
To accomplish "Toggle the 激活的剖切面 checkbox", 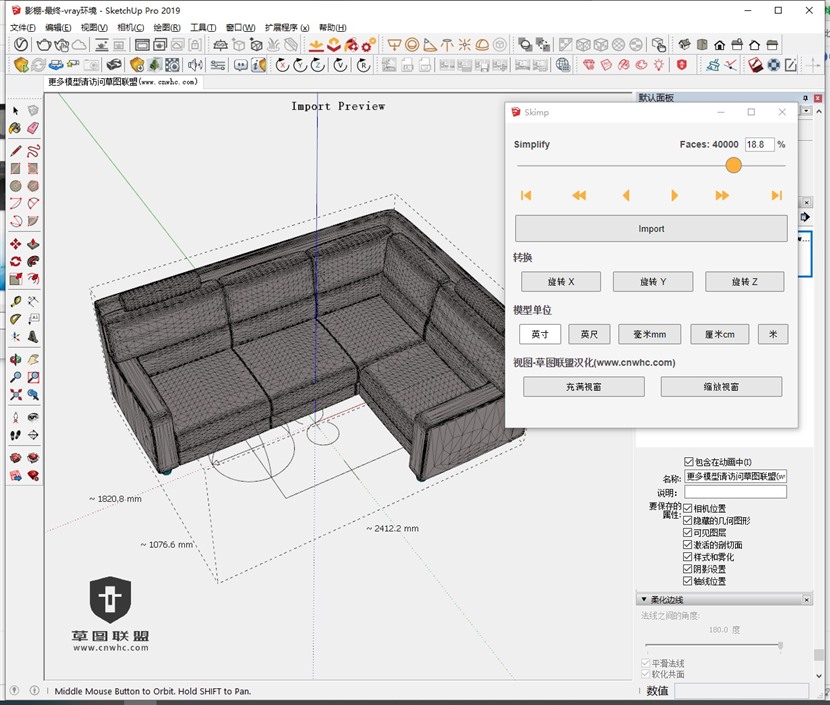I will pyautogui.click(x=688, y=545).
